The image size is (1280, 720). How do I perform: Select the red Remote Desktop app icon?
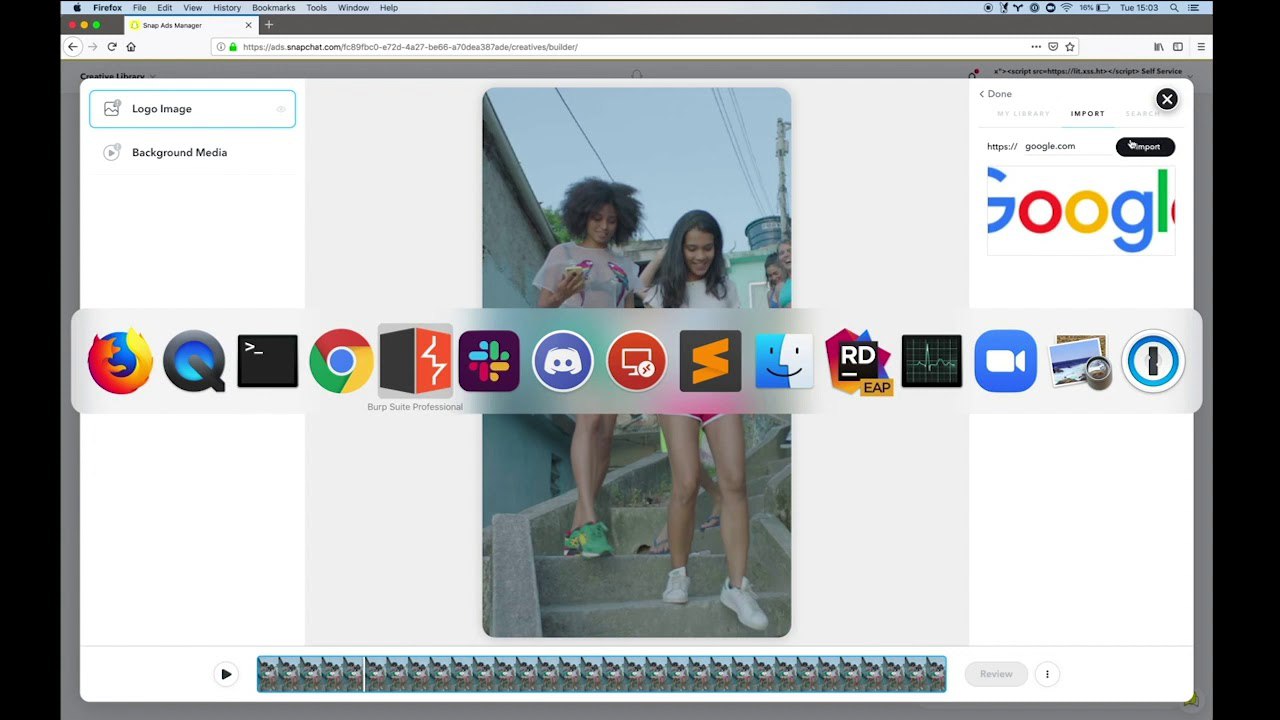point(637,361)
